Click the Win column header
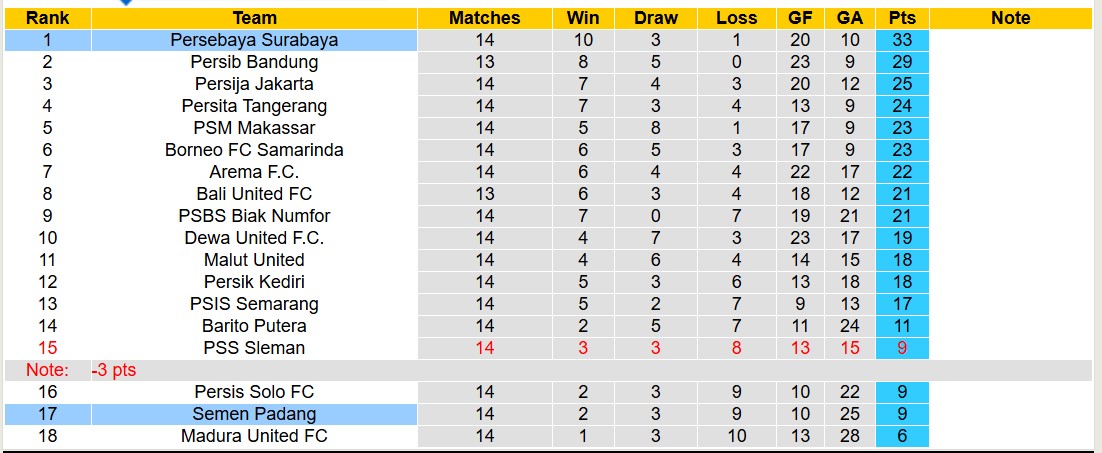The width and height of the screenshot is (1102, 453). coord(583,18)
